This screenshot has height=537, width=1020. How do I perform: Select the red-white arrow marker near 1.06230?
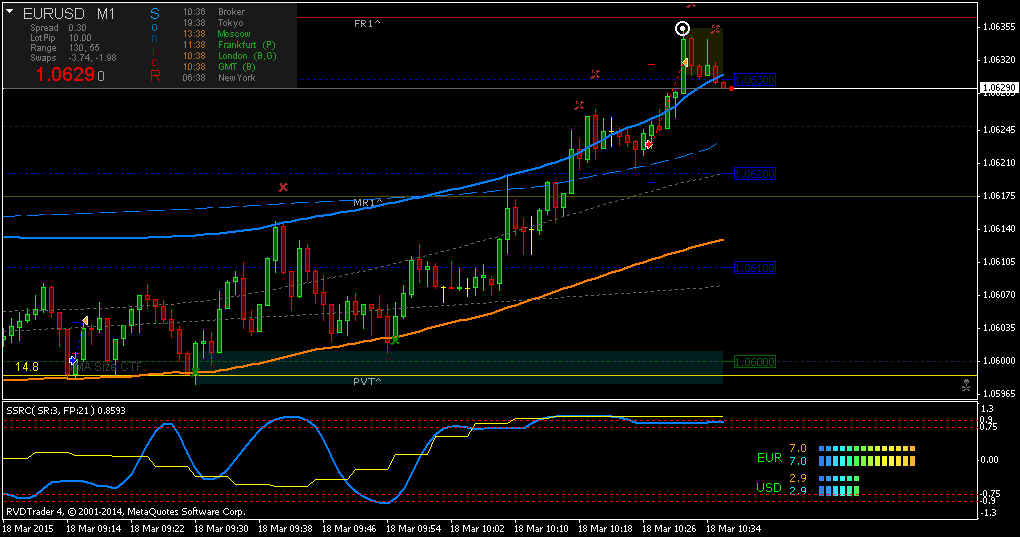click(x=649, y=144)
